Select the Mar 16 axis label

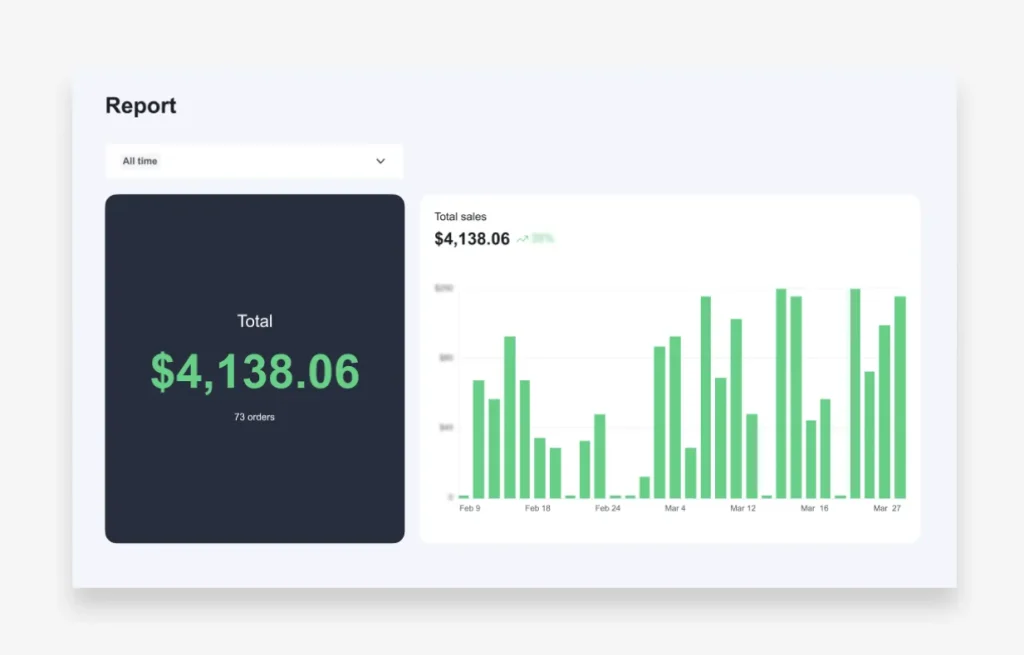coord(814,508)
